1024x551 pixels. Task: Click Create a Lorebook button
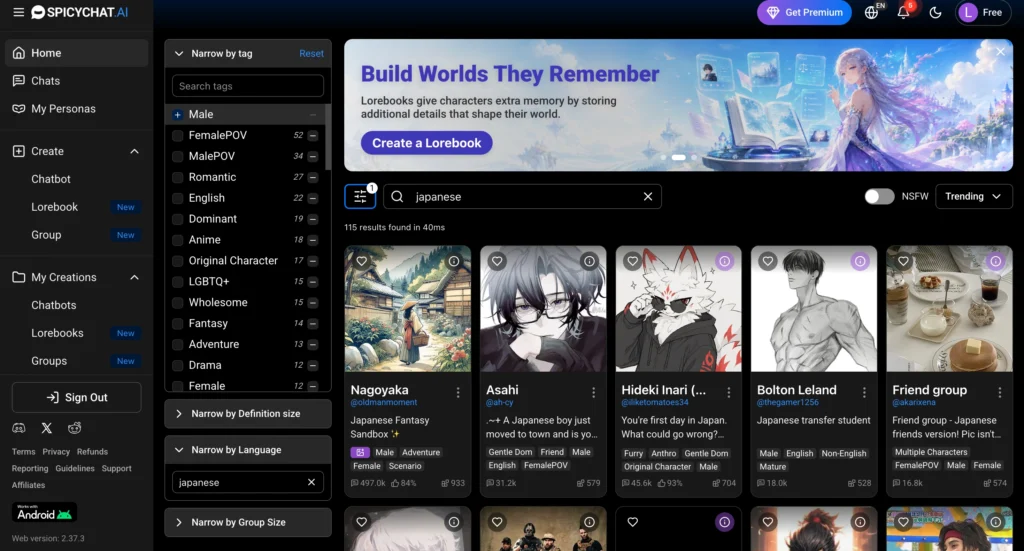tap(426, 143)
